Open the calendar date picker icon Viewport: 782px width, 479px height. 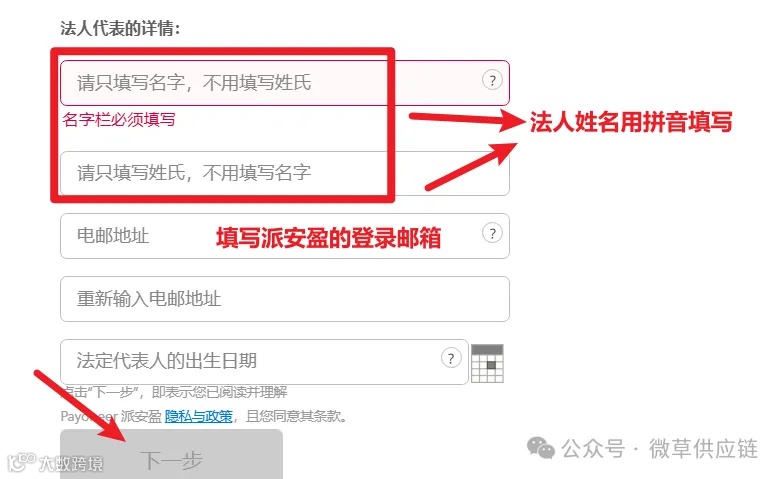(x=487, y=363)
